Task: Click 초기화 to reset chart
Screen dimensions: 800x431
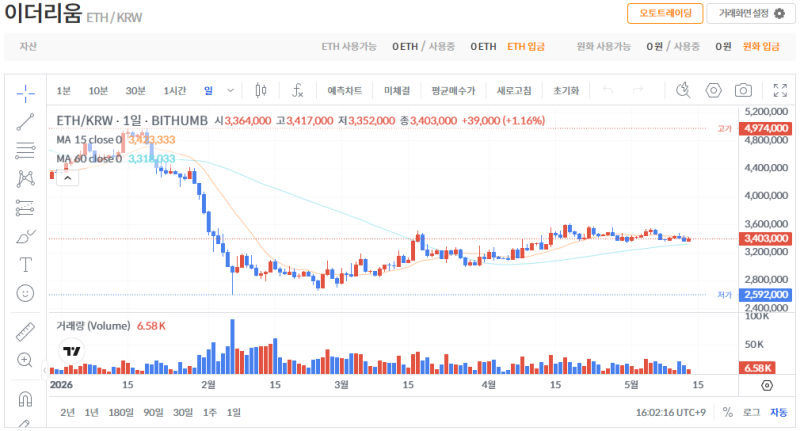Action: tap(566, 91)
